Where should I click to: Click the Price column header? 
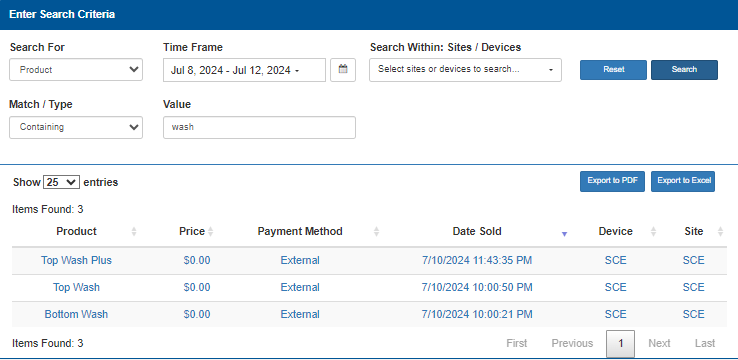pyautogui.click(x=192, y=232)
